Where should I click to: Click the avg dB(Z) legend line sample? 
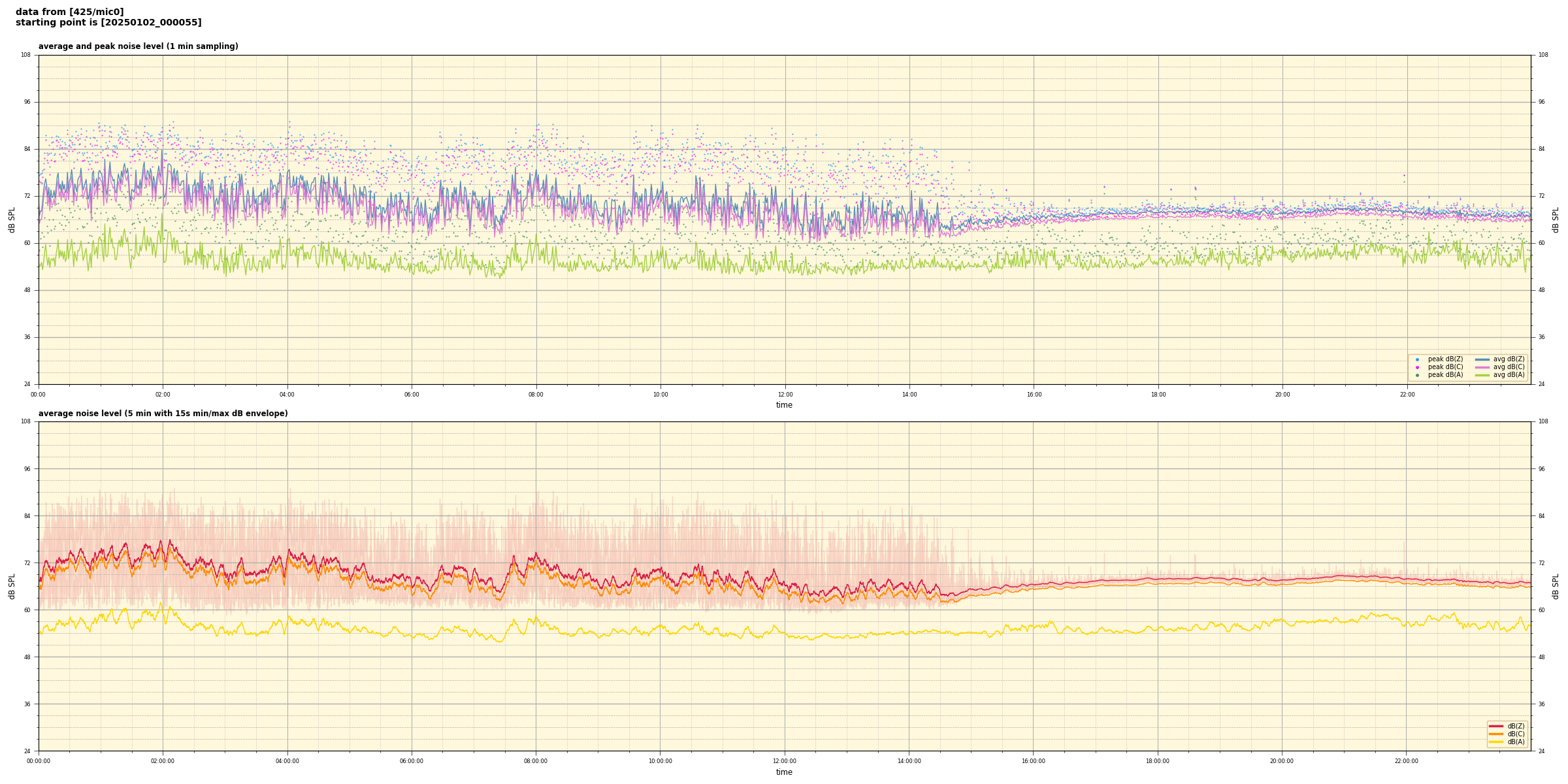[1482, 359]
